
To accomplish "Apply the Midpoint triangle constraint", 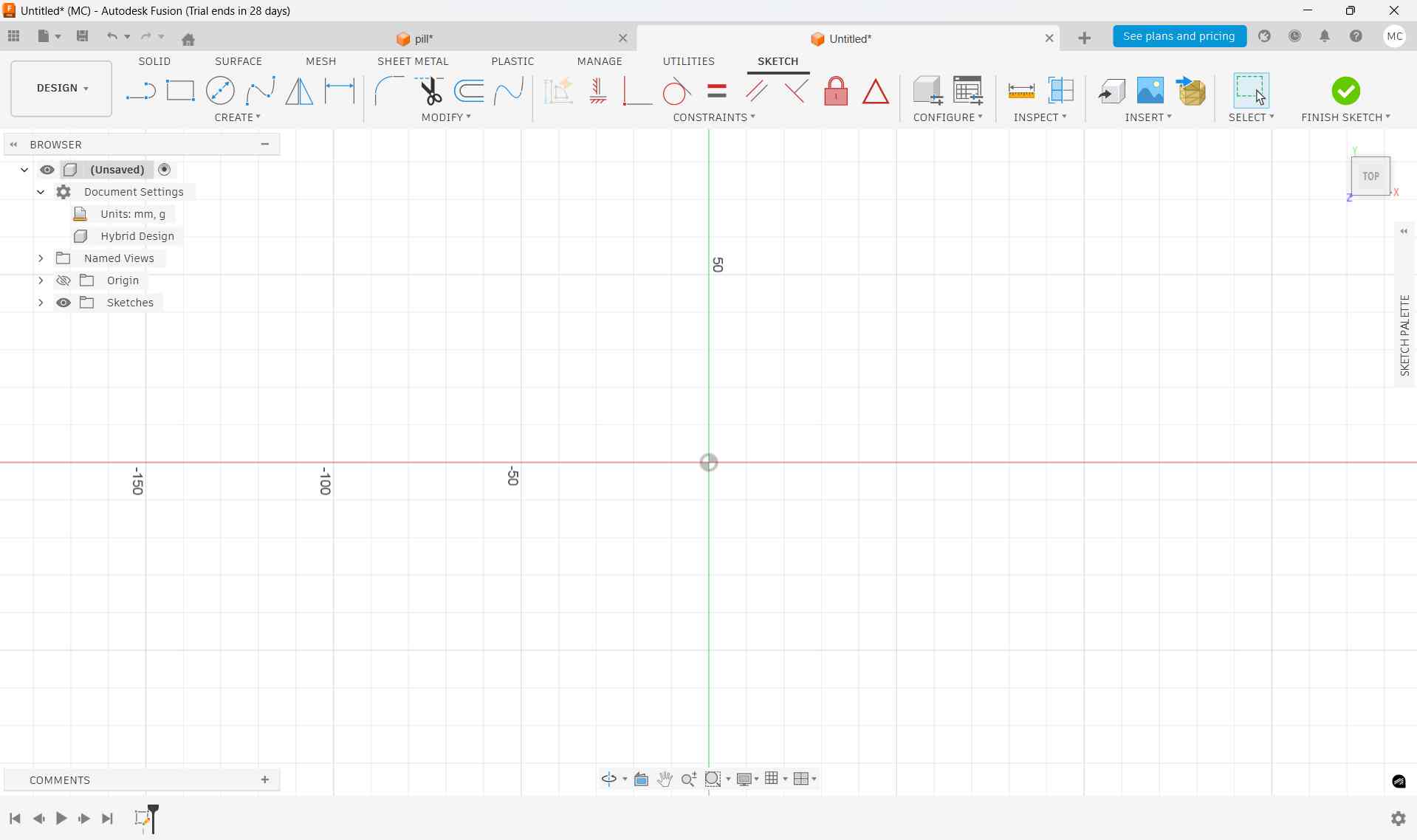I will point(876,91).
